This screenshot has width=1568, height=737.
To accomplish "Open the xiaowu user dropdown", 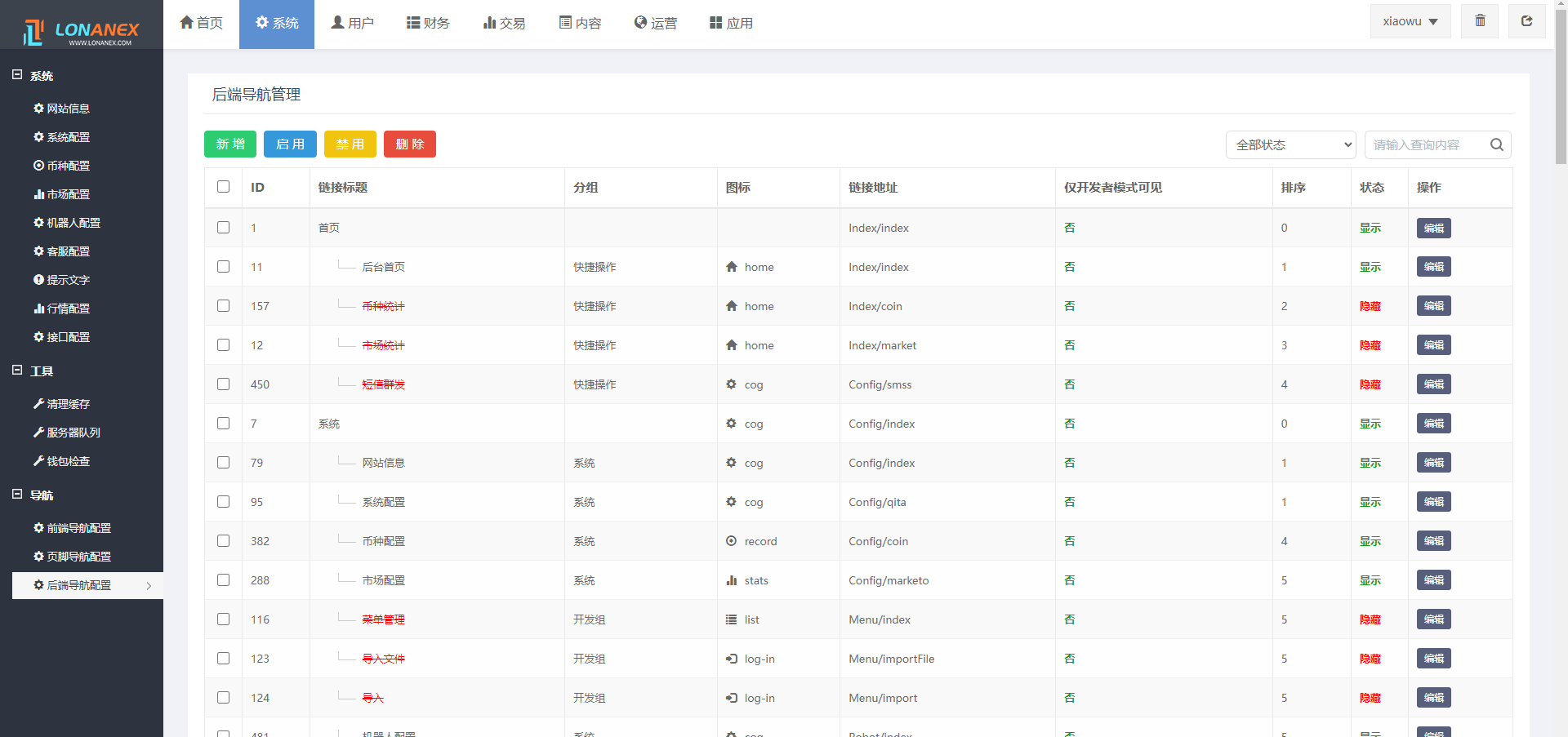I will [x=1410, y=21].
